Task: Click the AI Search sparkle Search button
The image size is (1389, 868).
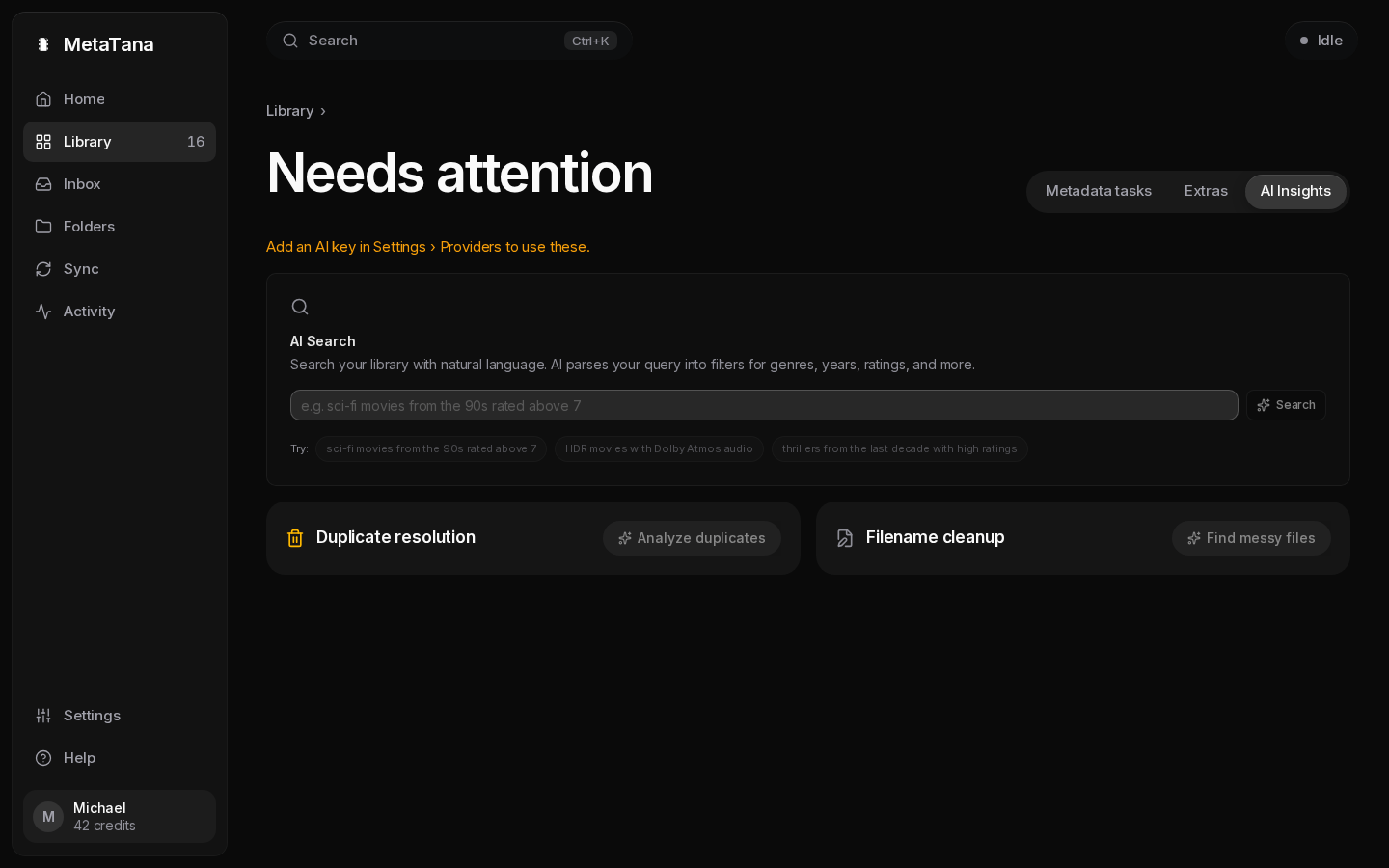Action: (x=1286, y=405)
